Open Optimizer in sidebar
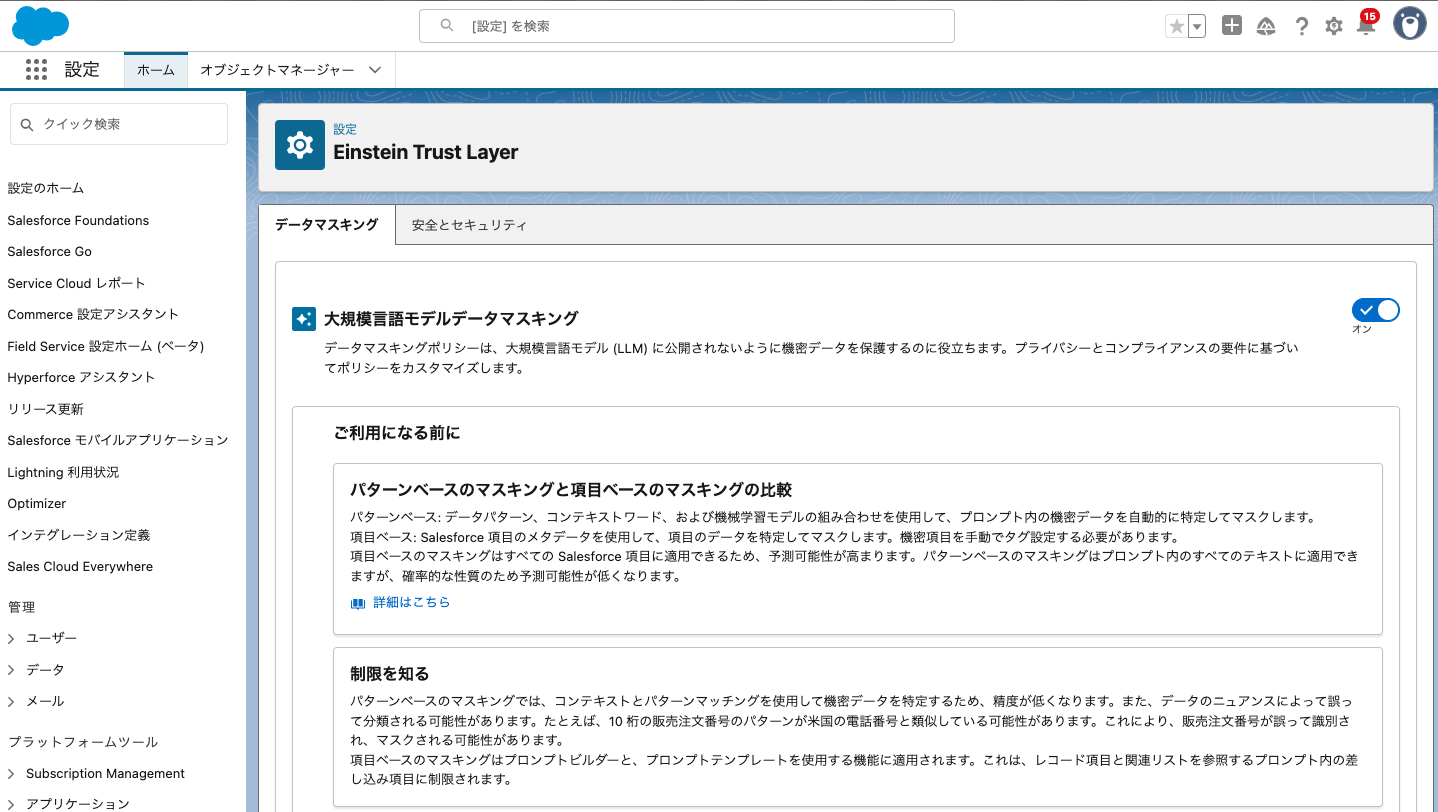The width and height of the screenshot is (1438, 812). tap(36, 503)
